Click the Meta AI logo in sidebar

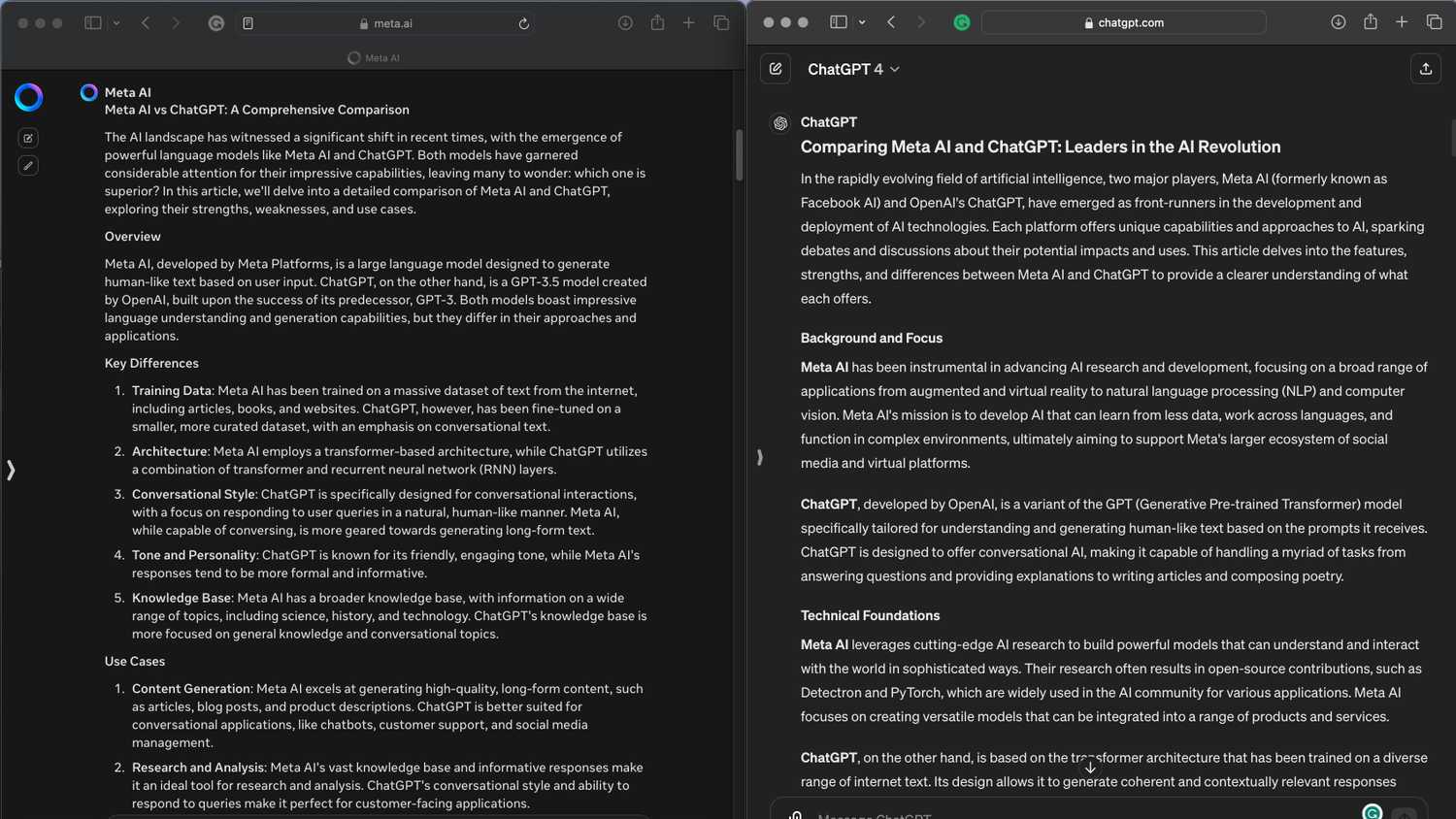pos(29,97)
